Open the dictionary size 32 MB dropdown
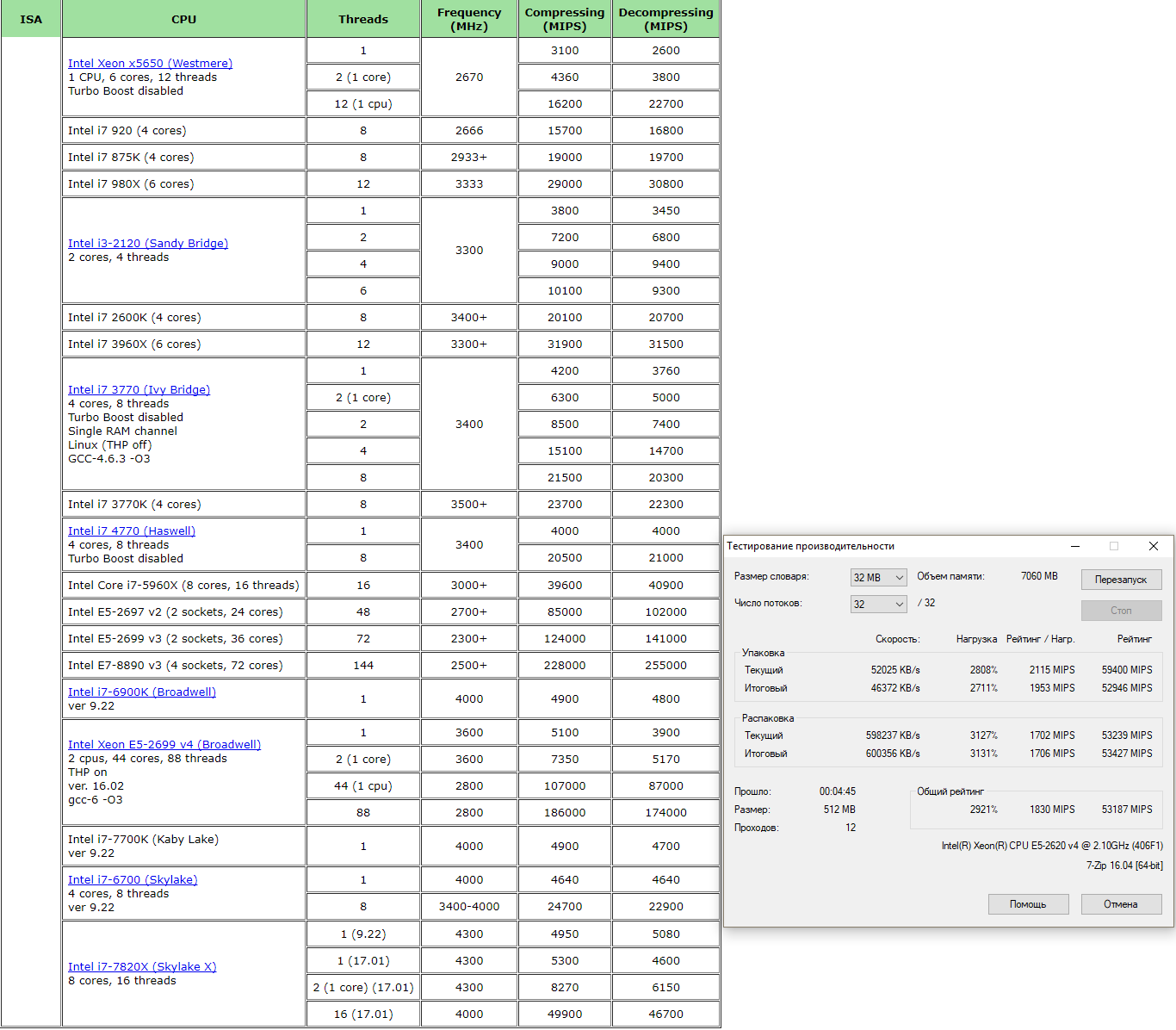1176x1030 pixels. pyautogui.click(x=878, y=578)
